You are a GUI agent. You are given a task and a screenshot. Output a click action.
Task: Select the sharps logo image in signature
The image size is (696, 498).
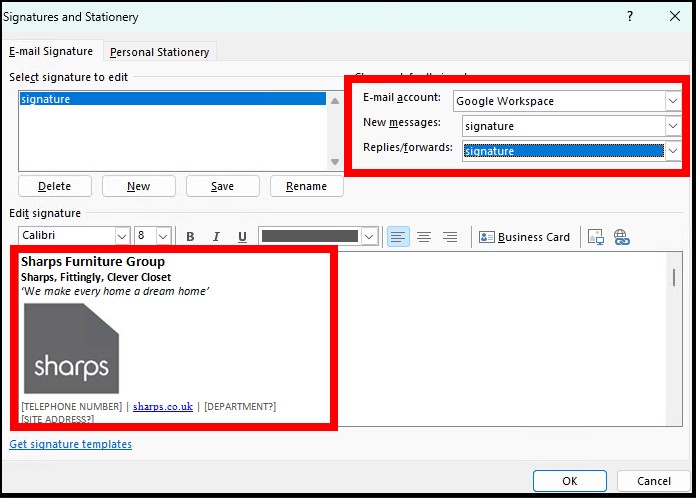(x=71, y=348)
